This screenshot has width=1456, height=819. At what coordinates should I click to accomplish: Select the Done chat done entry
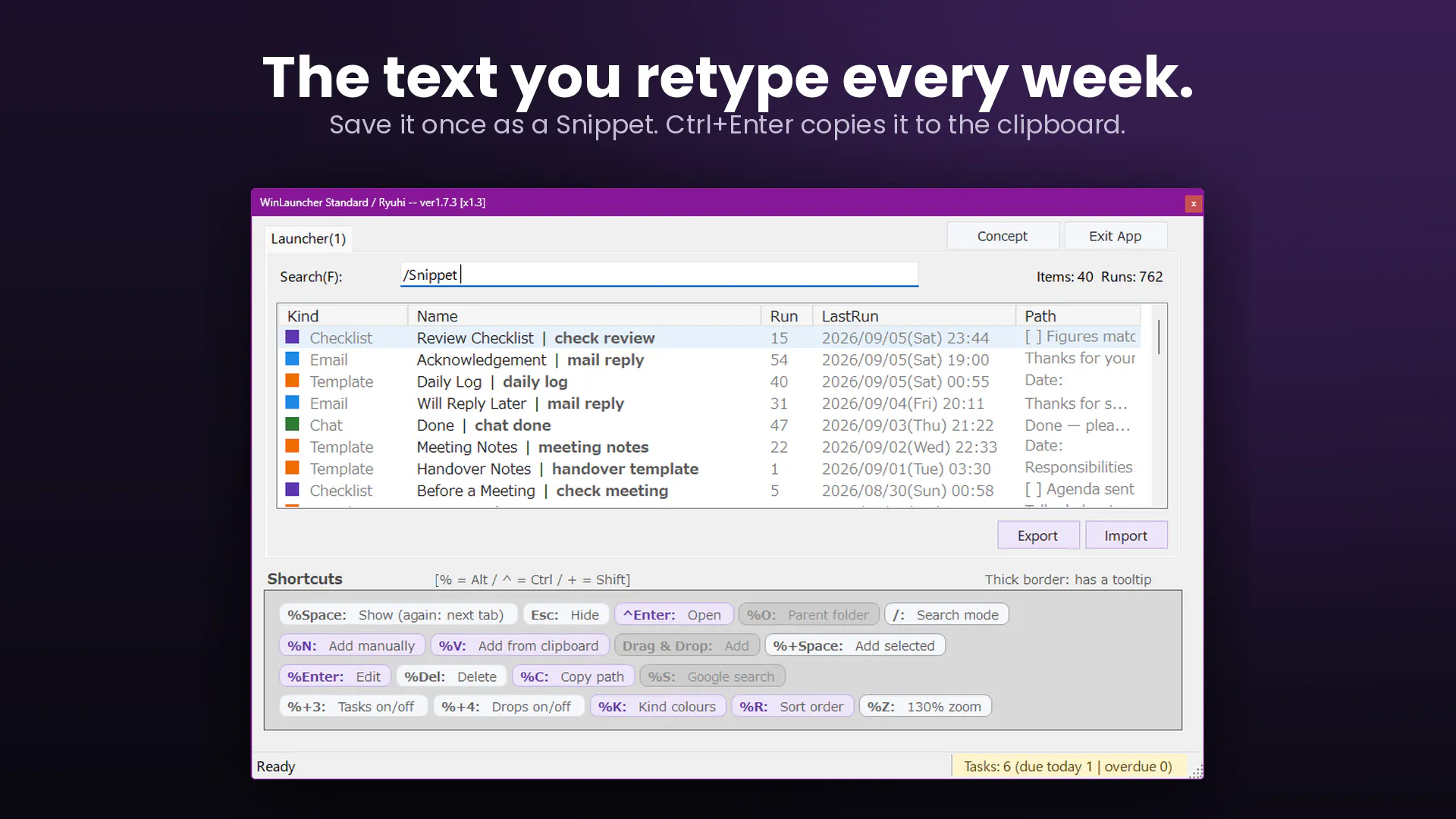484,426
